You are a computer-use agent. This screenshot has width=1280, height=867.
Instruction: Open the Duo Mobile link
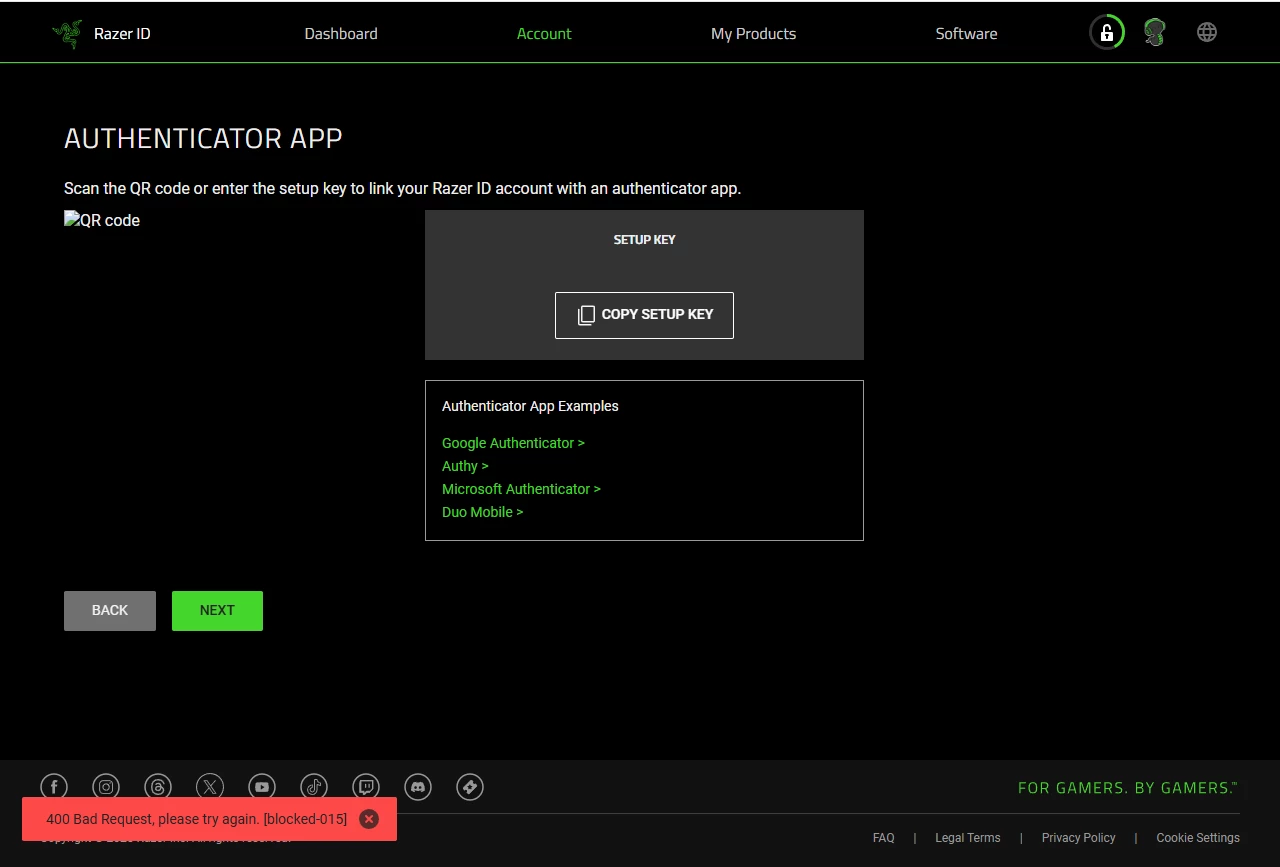pyautogui.click(x=482, y=512)
